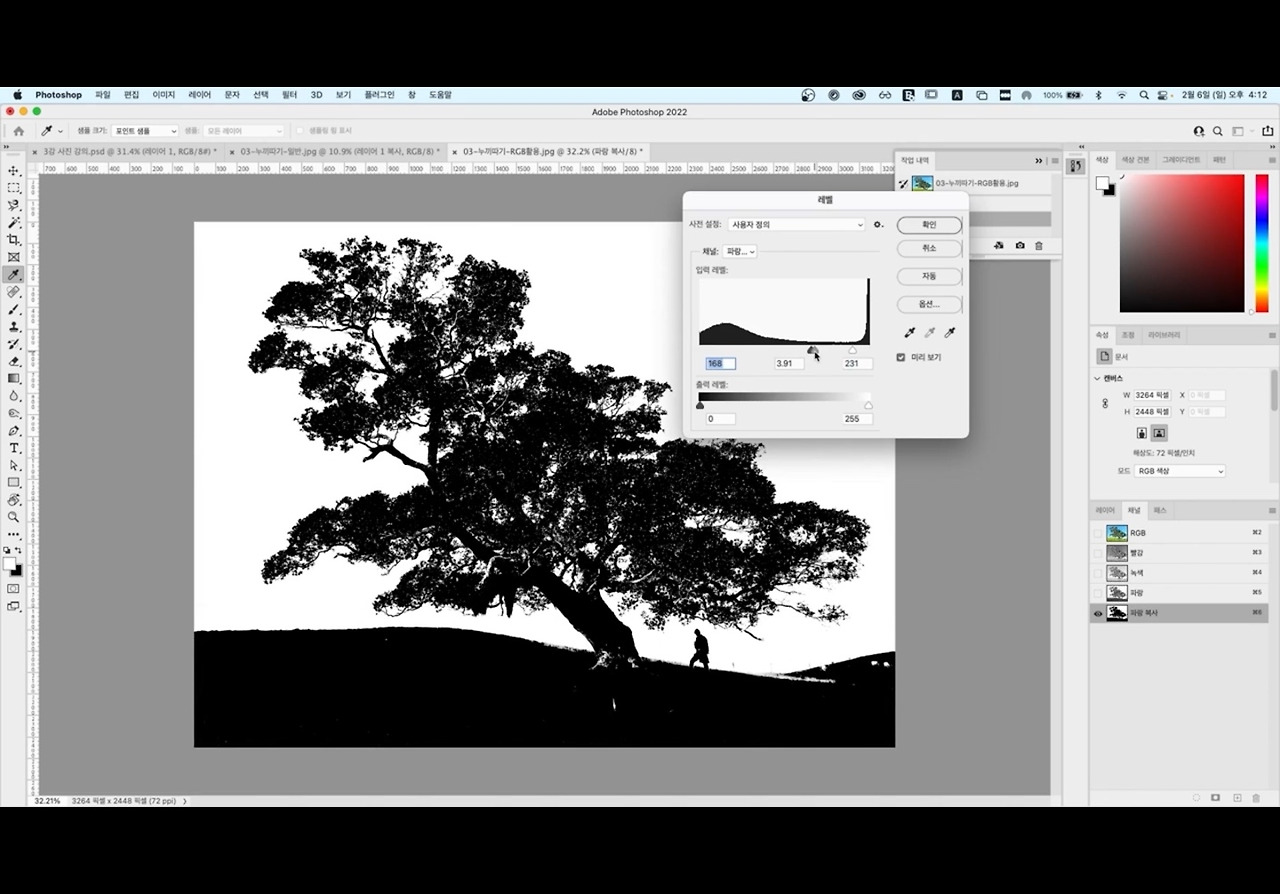Click the rainbow hue strip in Color panel
This screenshot has width=1280, height=894.
1263,243
